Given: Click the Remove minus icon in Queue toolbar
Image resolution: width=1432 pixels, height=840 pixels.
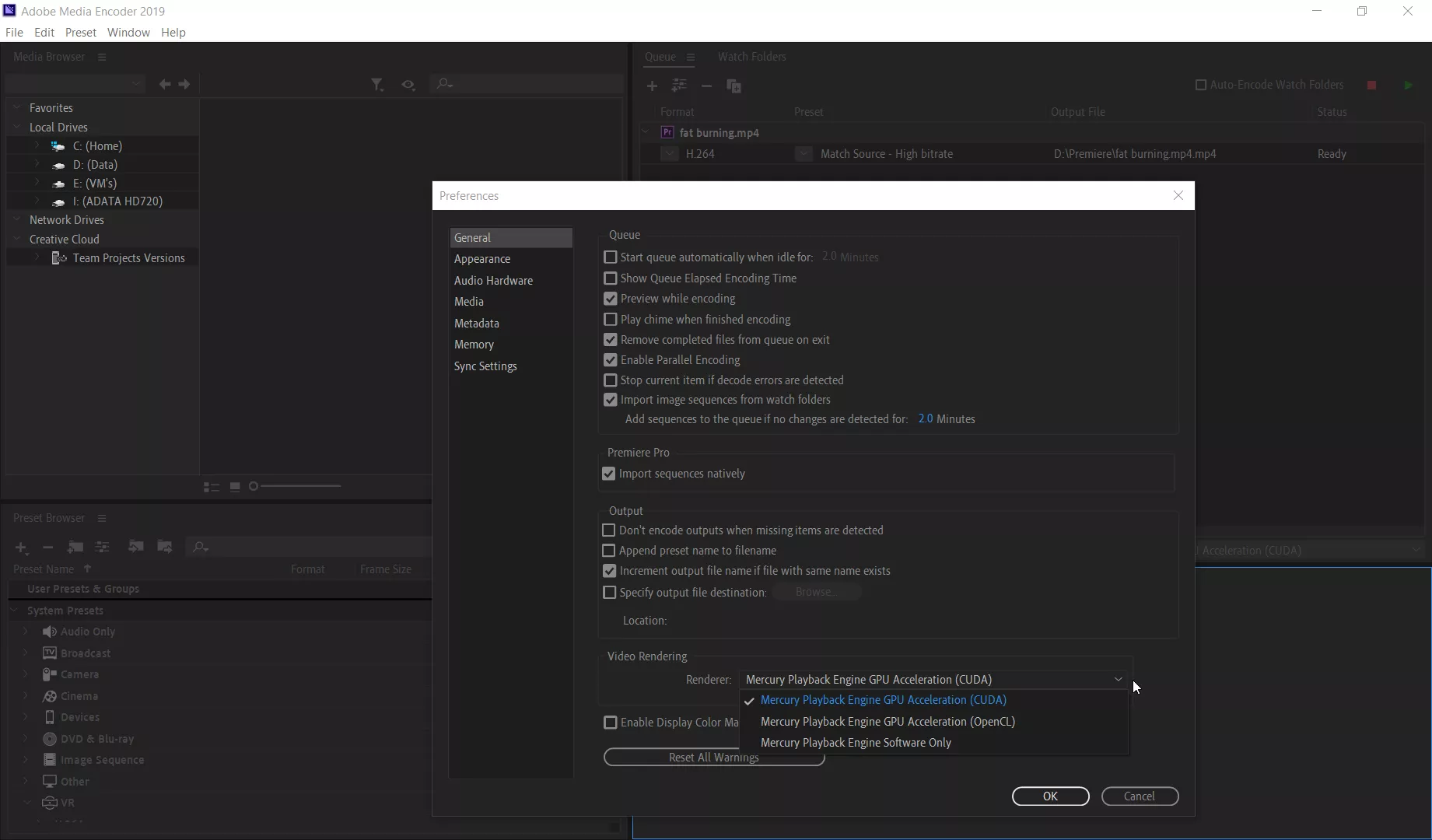Looking at the screenshot, I should click(706, 86).
